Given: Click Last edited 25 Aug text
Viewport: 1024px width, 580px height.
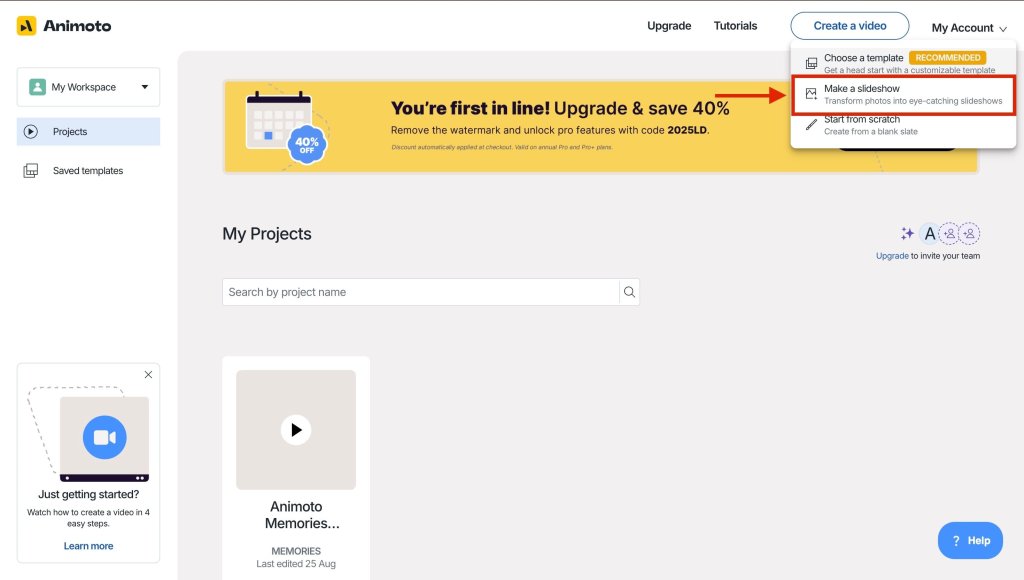Looking at the screenshot, I should coord(296,564).
